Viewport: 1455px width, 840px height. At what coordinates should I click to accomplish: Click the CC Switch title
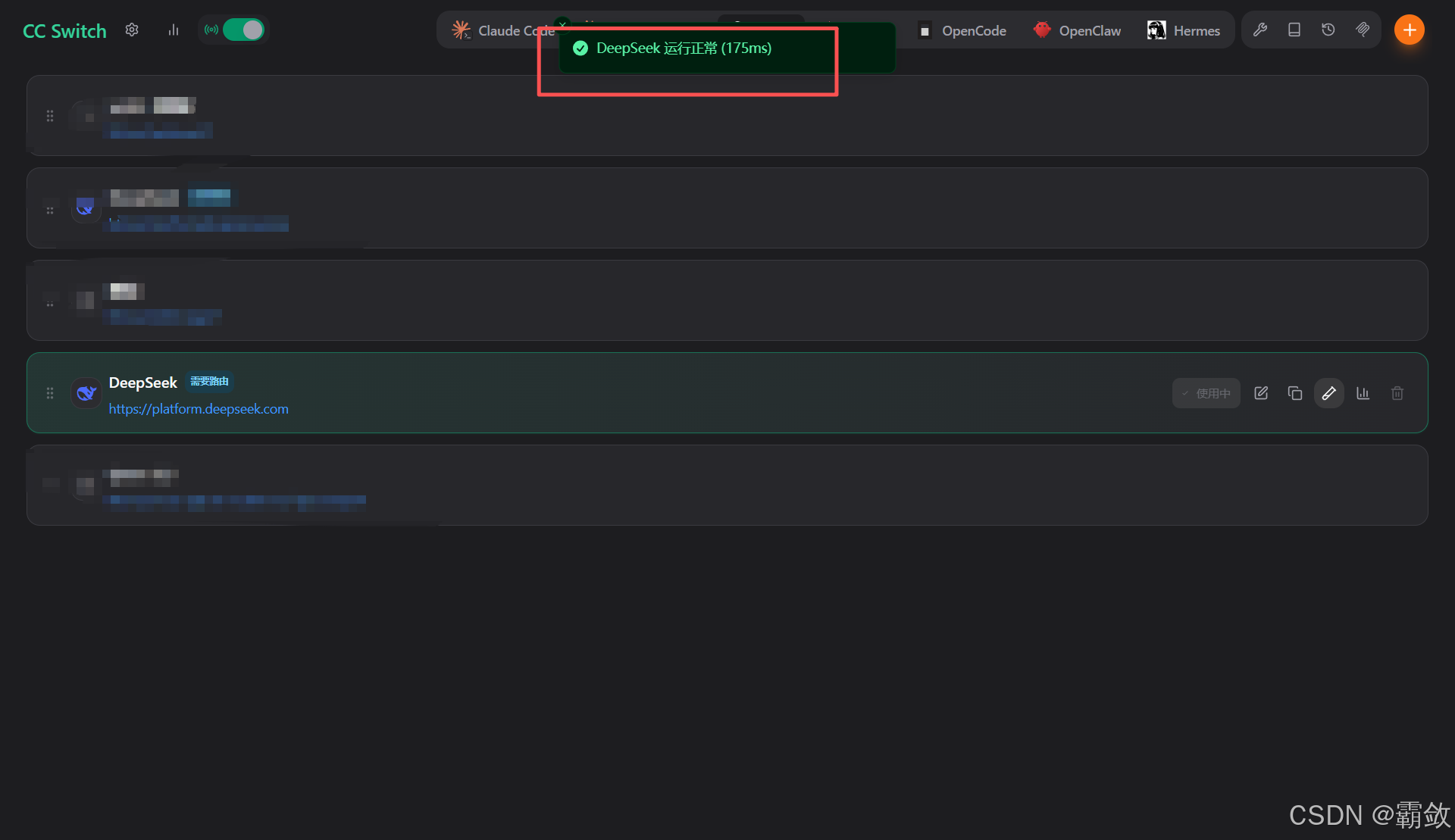click(x=64, y=30)
